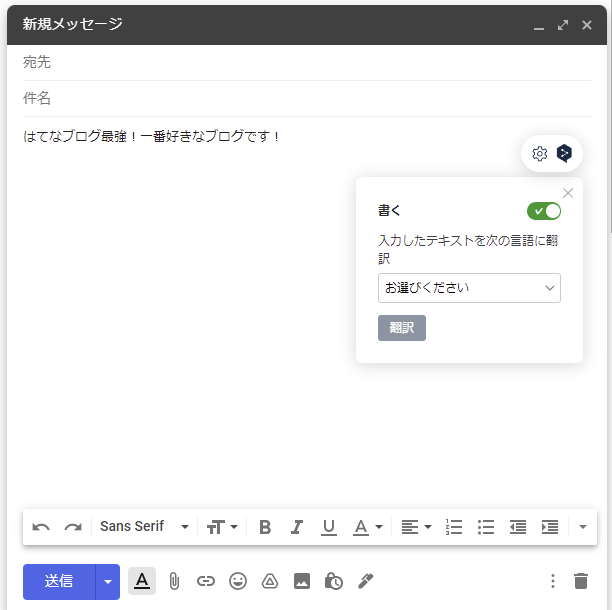The width and height of the screenshot is (612, 610).
Task: Attach a file with the paperclip
Action: [x=174, y=582]
